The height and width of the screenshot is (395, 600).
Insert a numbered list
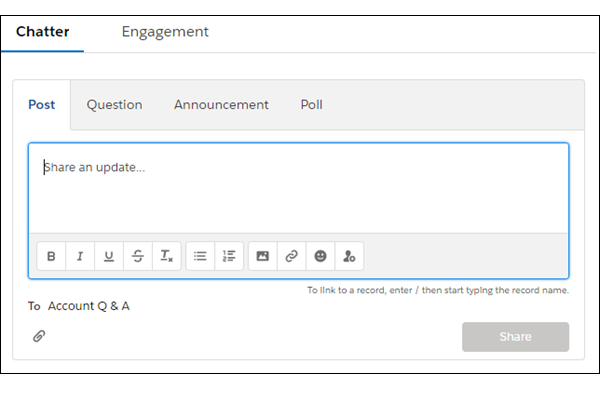[229, 256]
